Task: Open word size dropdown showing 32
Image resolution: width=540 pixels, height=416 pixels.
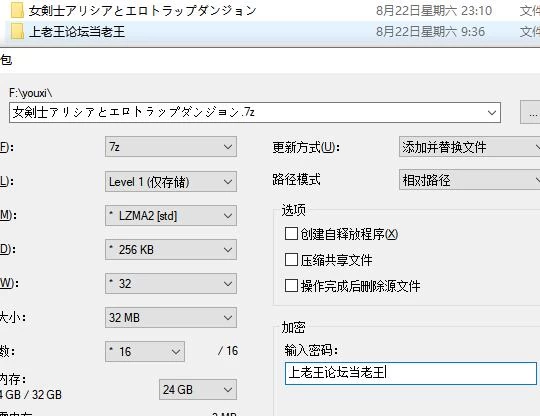Action: (171, 283)
